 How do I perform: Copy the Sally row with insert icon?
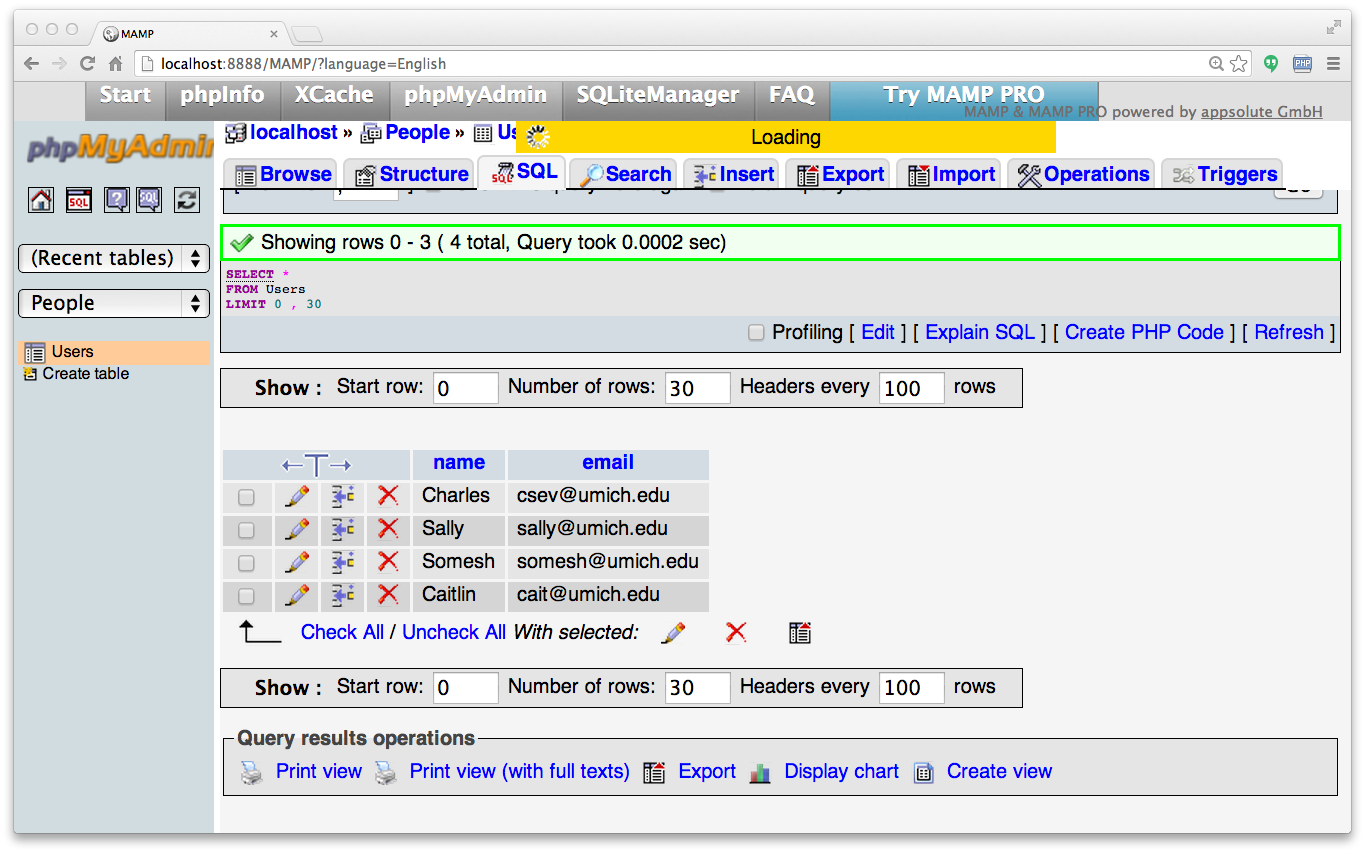pyautogui.click(x=343, y=529)
